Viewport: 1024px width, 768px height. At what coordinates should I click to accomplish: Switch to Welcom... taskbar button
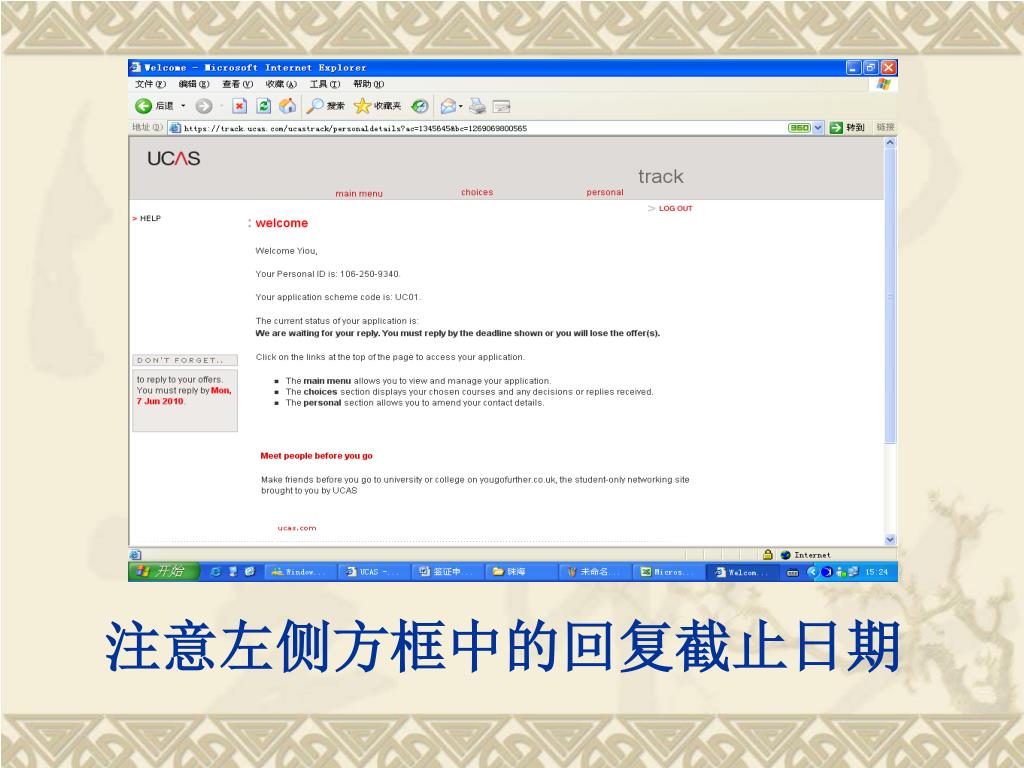click(743, 571)
